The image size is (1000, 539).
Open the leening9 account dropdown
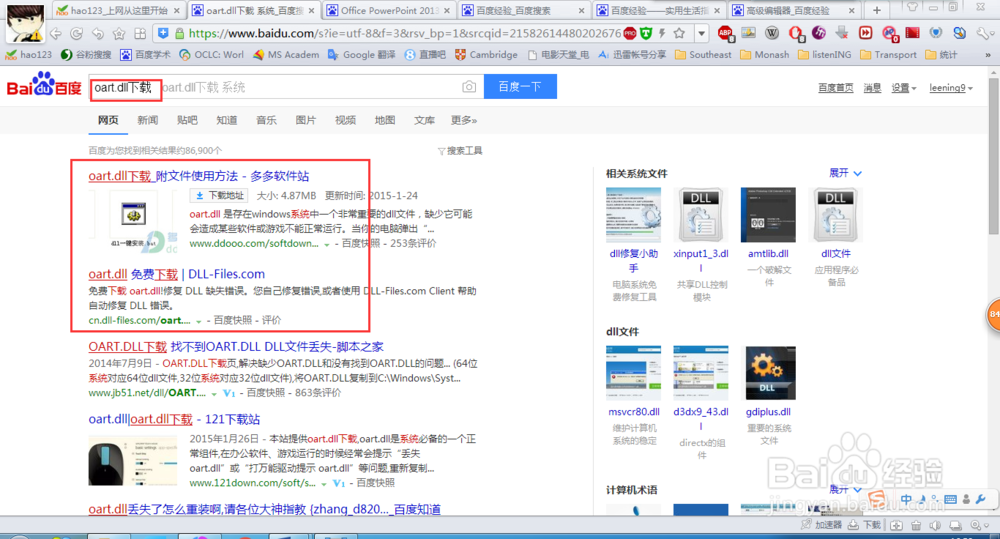(x=950, y=88)
